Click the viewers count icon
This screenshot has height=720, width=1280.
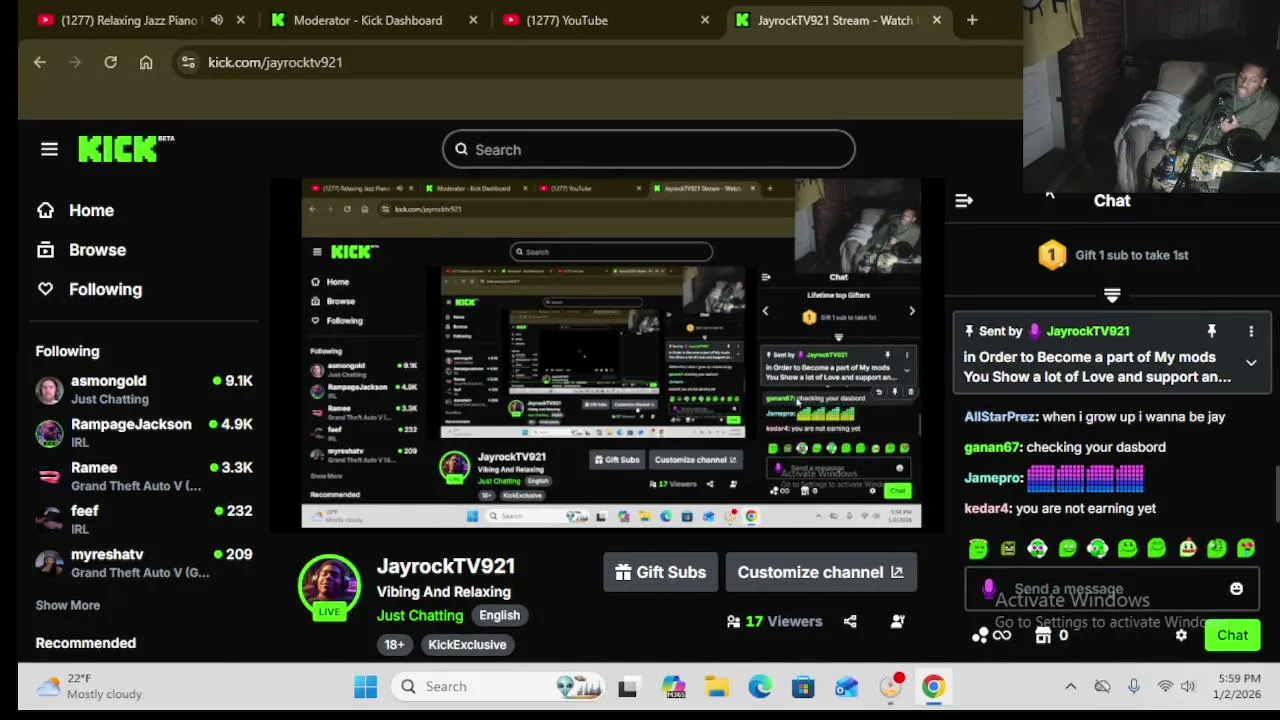tap(734, 621)
